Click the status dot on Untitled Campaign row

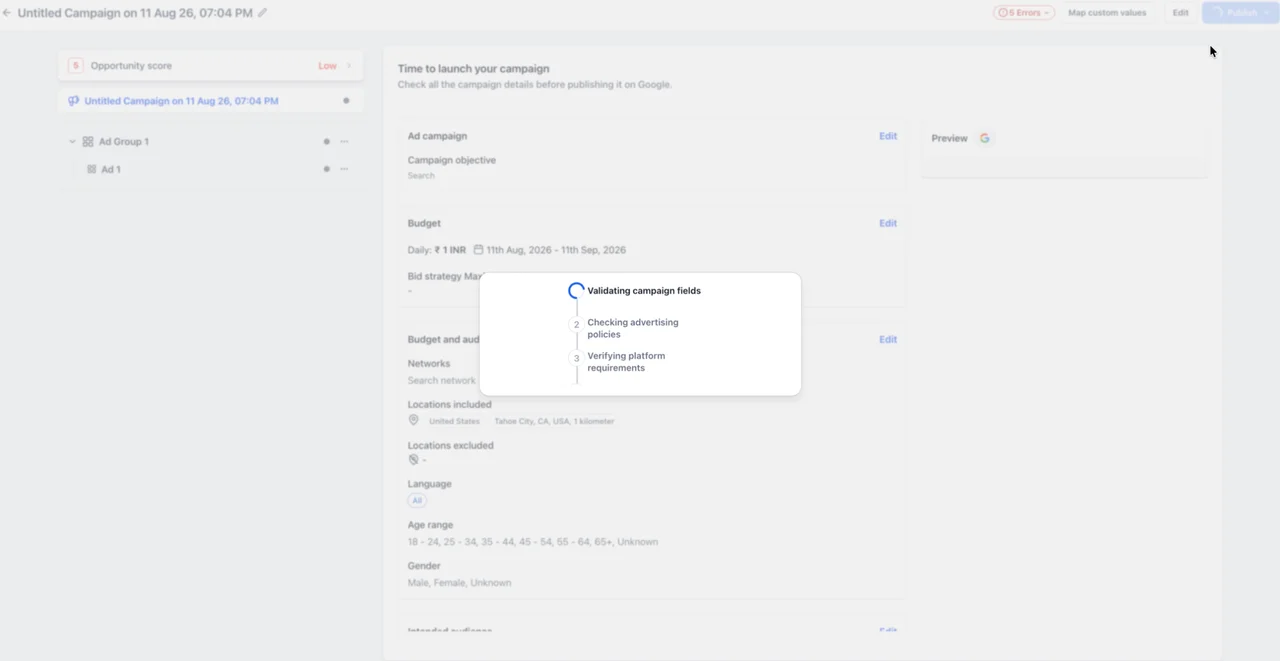(346, 101)
